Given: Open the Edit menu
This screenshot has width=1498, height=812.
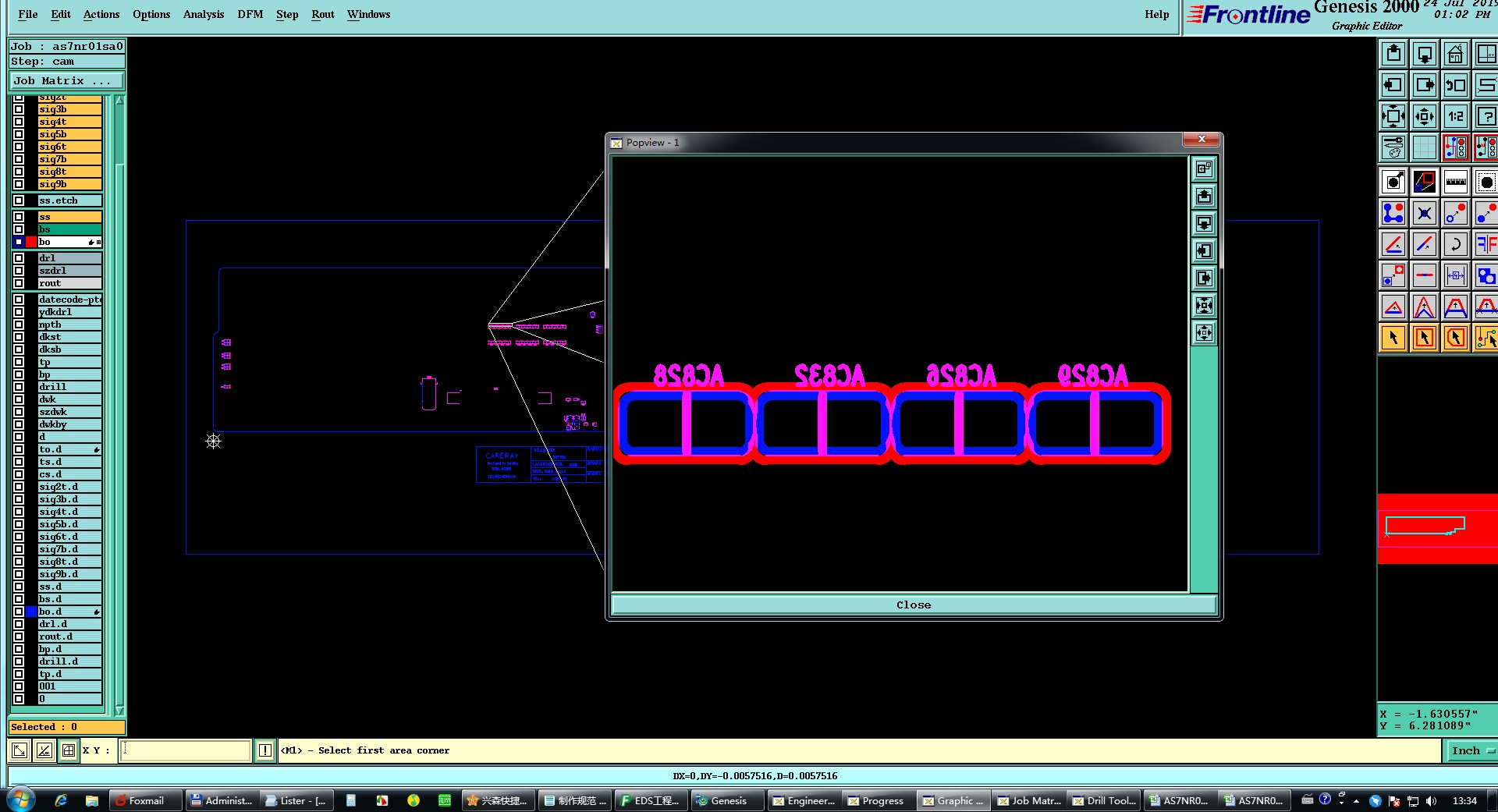Looking at the screenshot, I should click(x=61, y=14).
